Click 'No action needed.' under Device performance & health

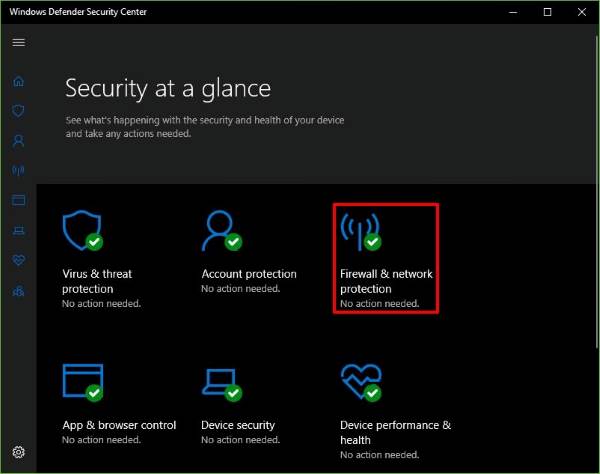click(380, 455)
